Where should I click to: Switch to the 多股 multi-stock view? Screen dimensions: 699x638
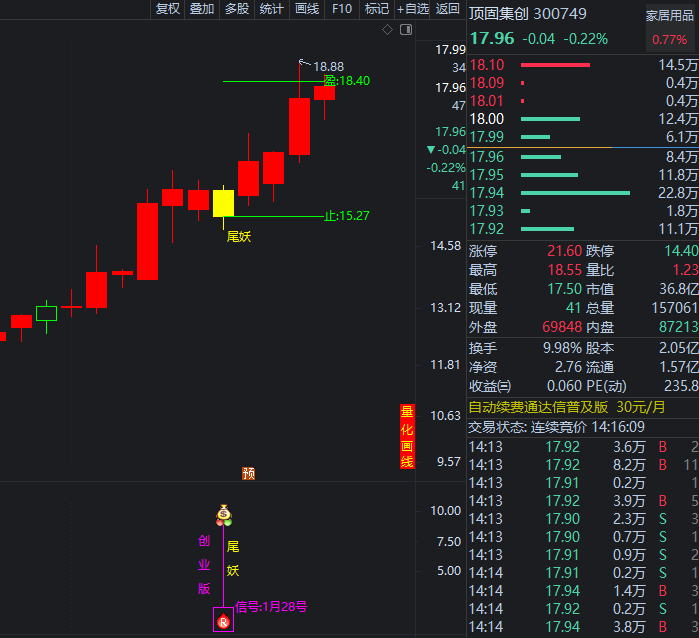click(237, 9)
